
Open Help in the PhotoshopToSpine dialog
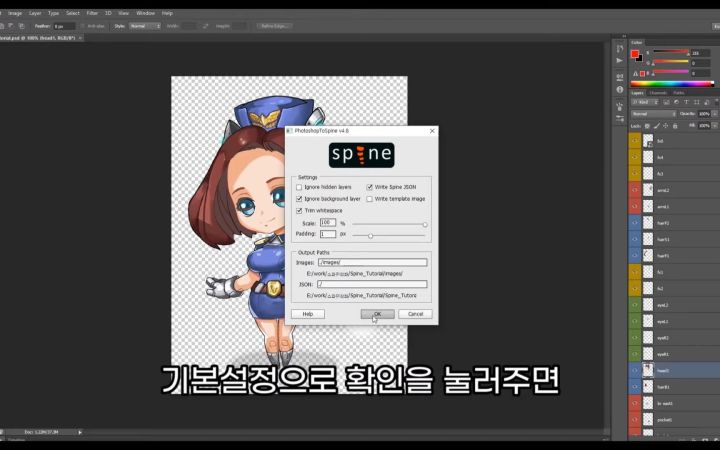pos(308,314)
